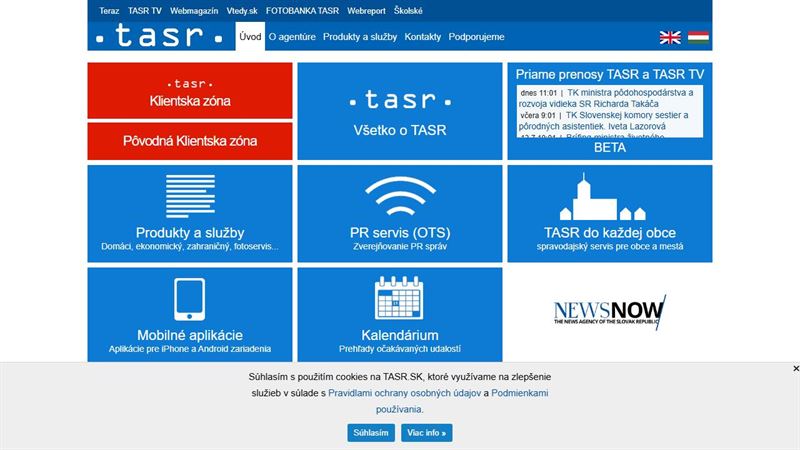
Task: Open the document lines icon for Produkty a služby
Action: [190, 196]
